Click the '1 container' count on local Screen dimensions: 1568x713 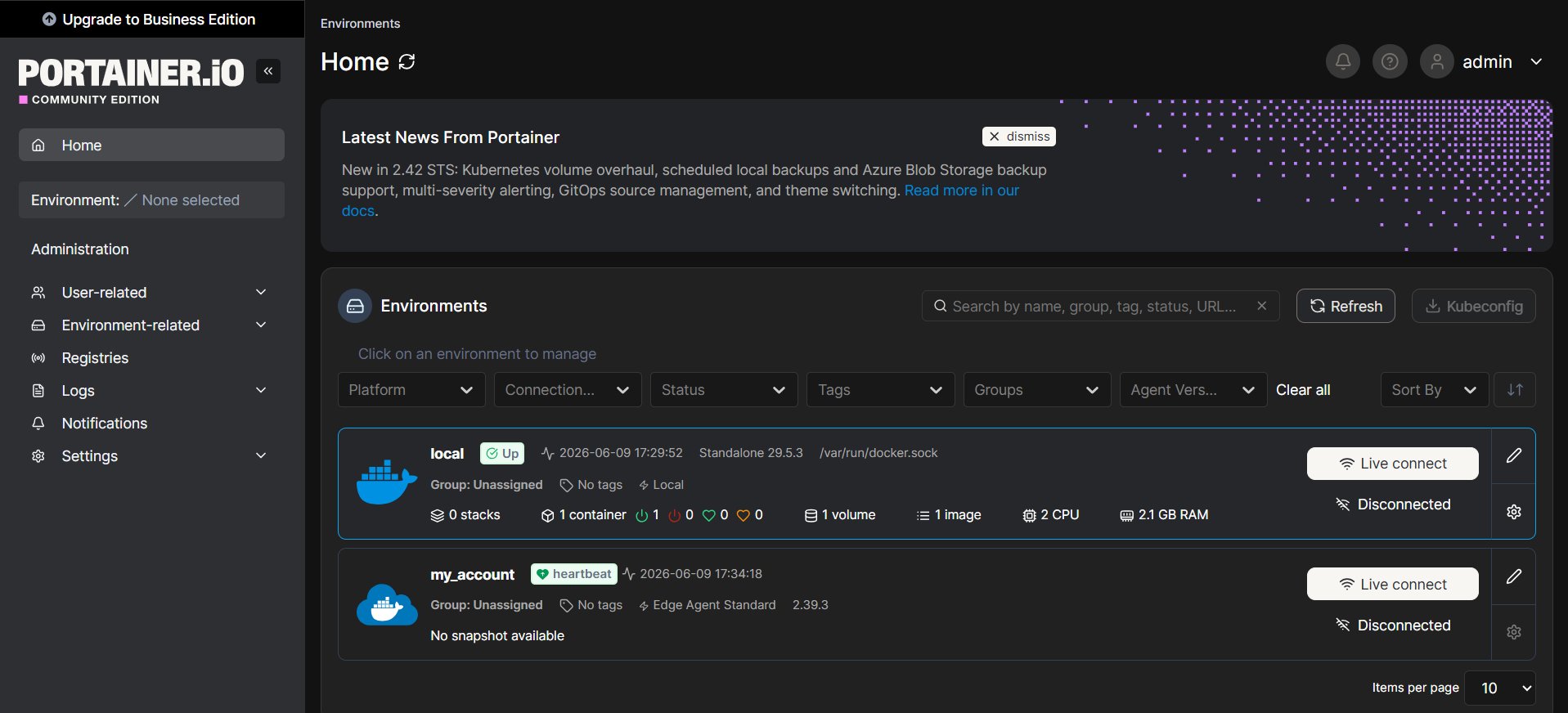point(583,515)
